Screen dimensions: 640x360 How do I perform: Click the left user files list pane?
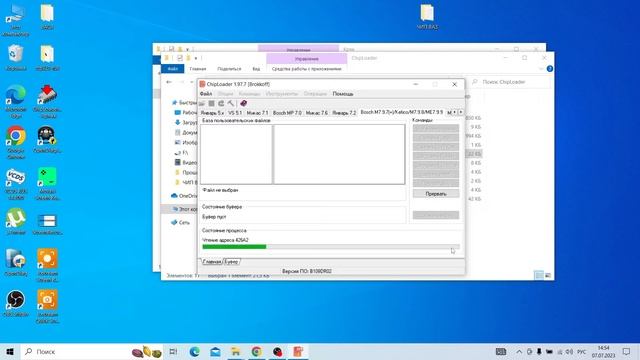[x=236, y=154]
